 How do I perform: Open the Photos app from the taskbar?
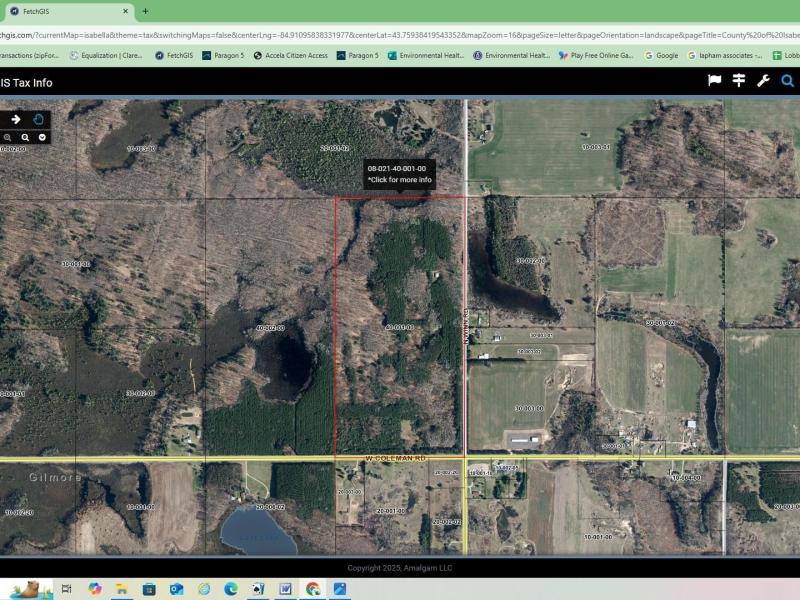[340, 589]
